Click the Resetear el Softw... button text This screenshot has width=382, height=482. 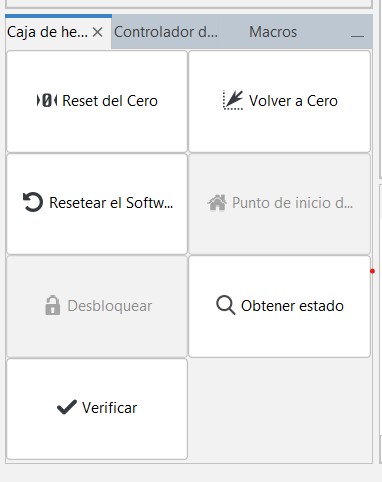(x=111, y=203)
